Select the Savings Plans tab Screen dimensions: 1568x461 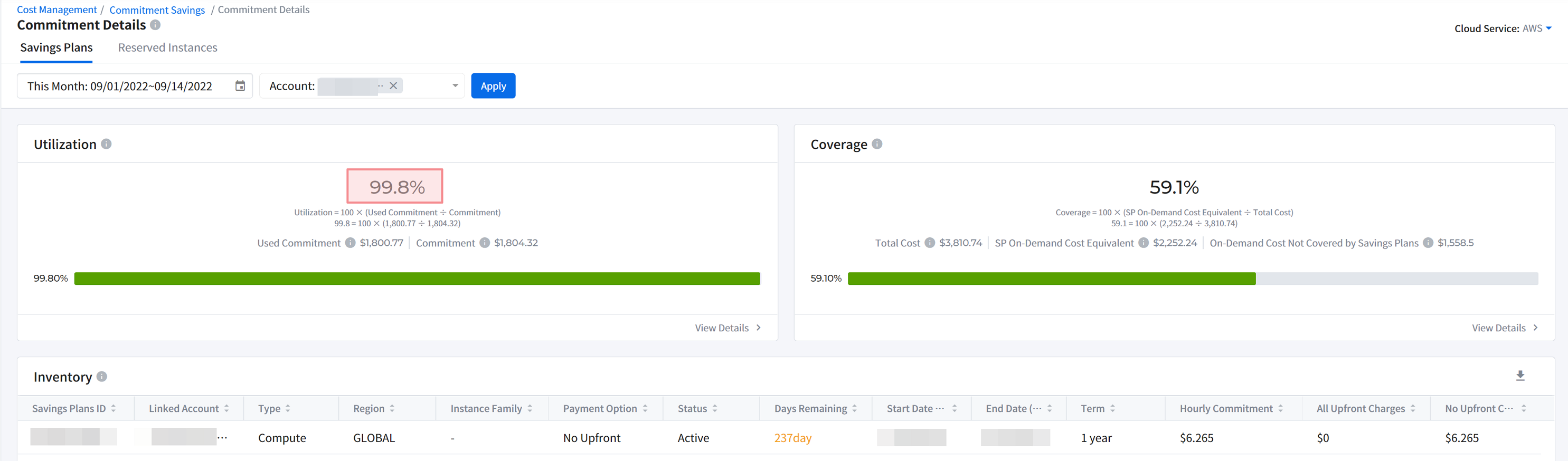point(56,47)
